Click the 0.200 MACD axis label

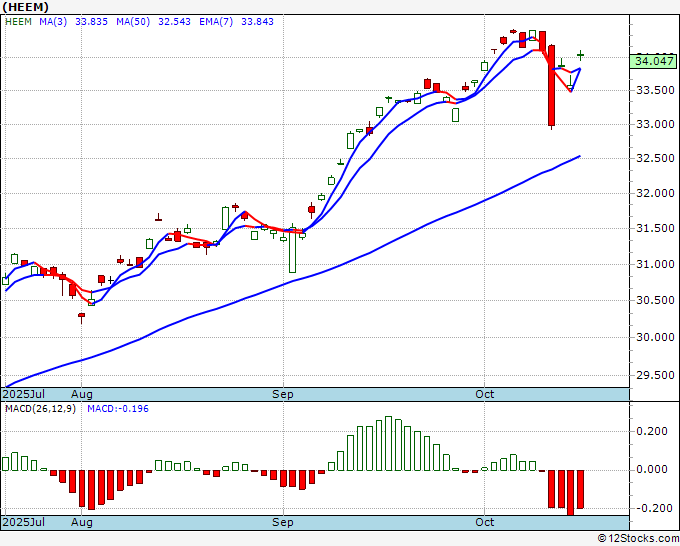[652, 431]
